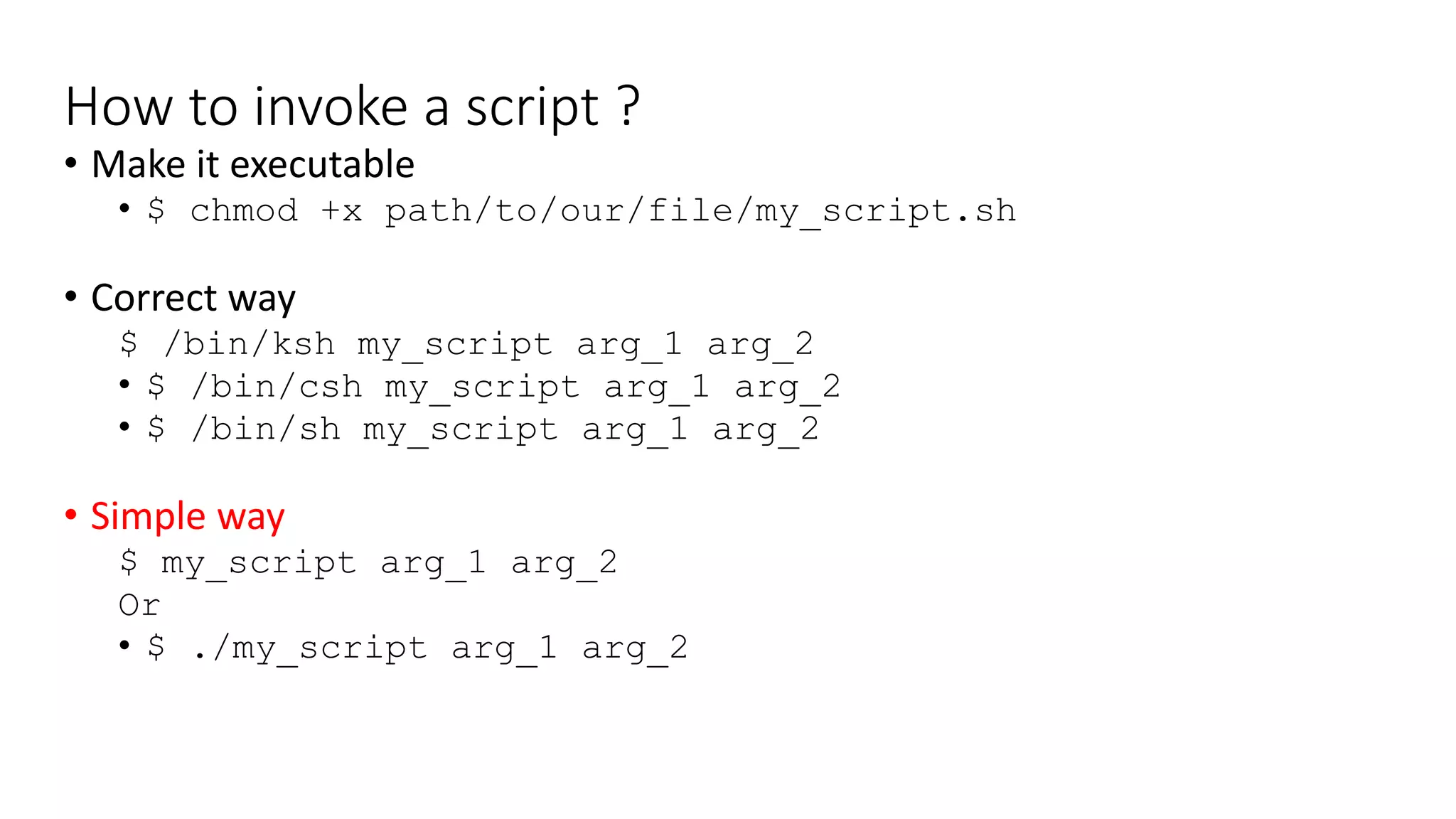Click the /bin/csh my_script command line

pyautogui.click(x=494, y=387)
